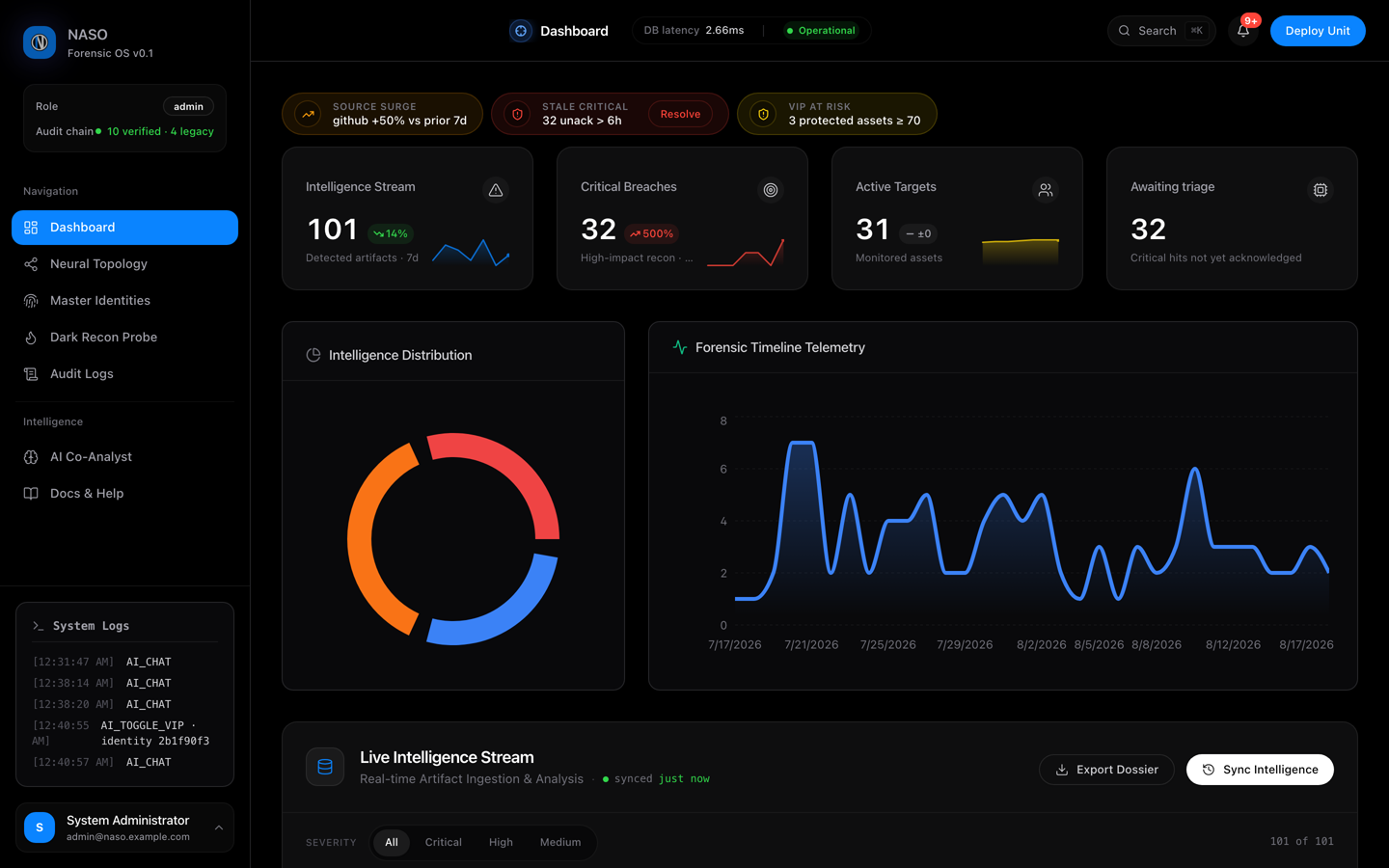The height and width of the screenshot is (868, 1389).
Task: Click the Export Dossier button
Action: [x=1106, y=770]
